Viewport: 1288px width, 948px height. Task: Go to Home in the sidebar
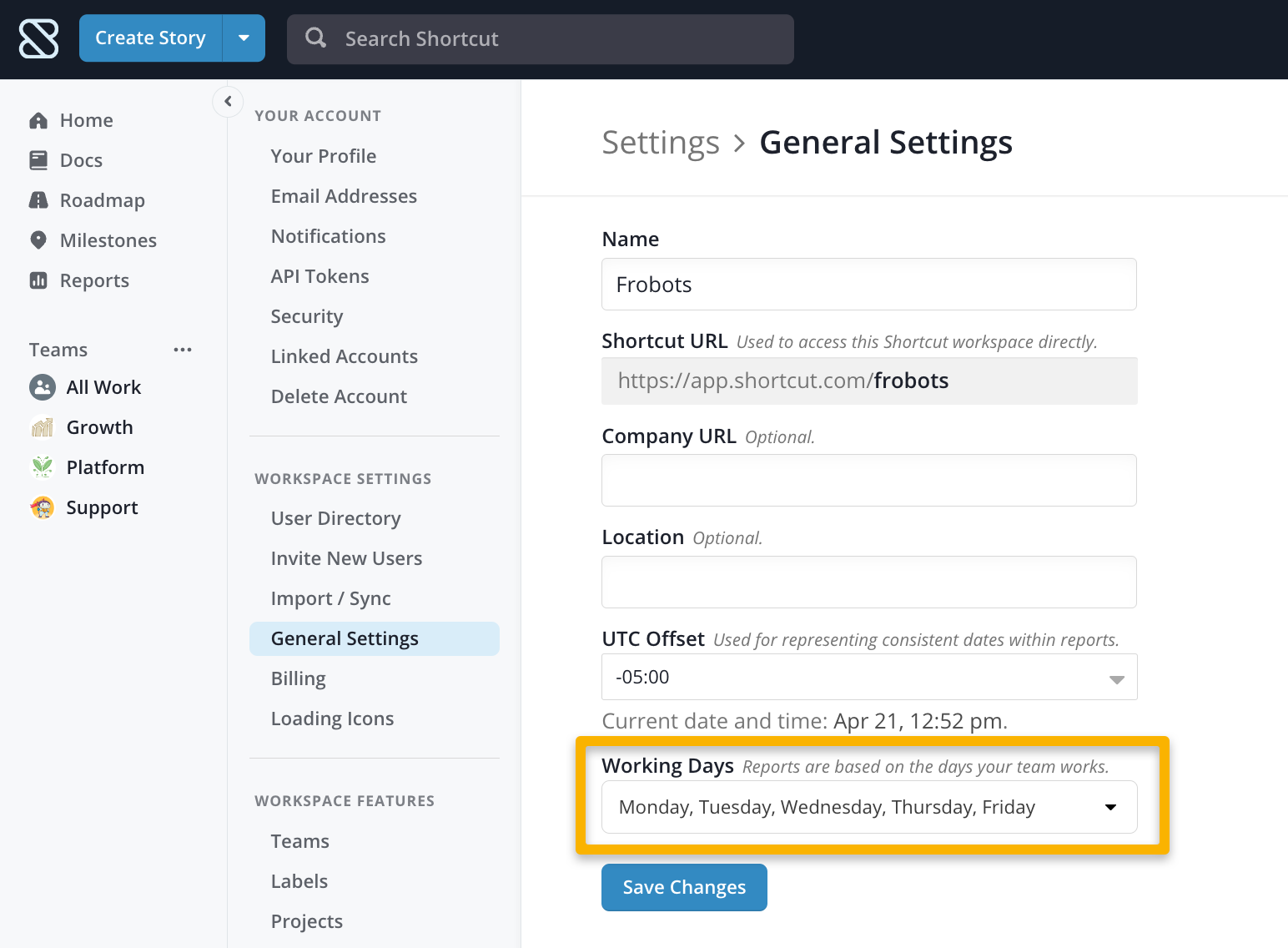pos(87,120)
